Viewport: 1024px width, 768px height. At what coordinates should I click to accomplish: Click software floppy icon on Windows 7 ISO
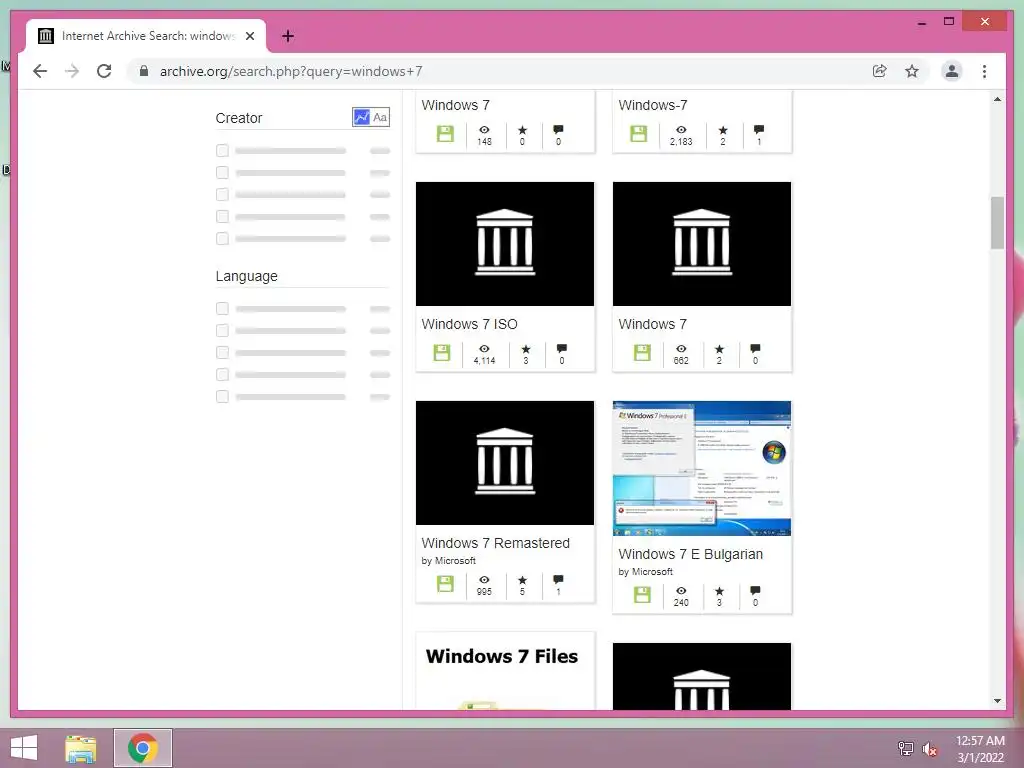(442, 353)
